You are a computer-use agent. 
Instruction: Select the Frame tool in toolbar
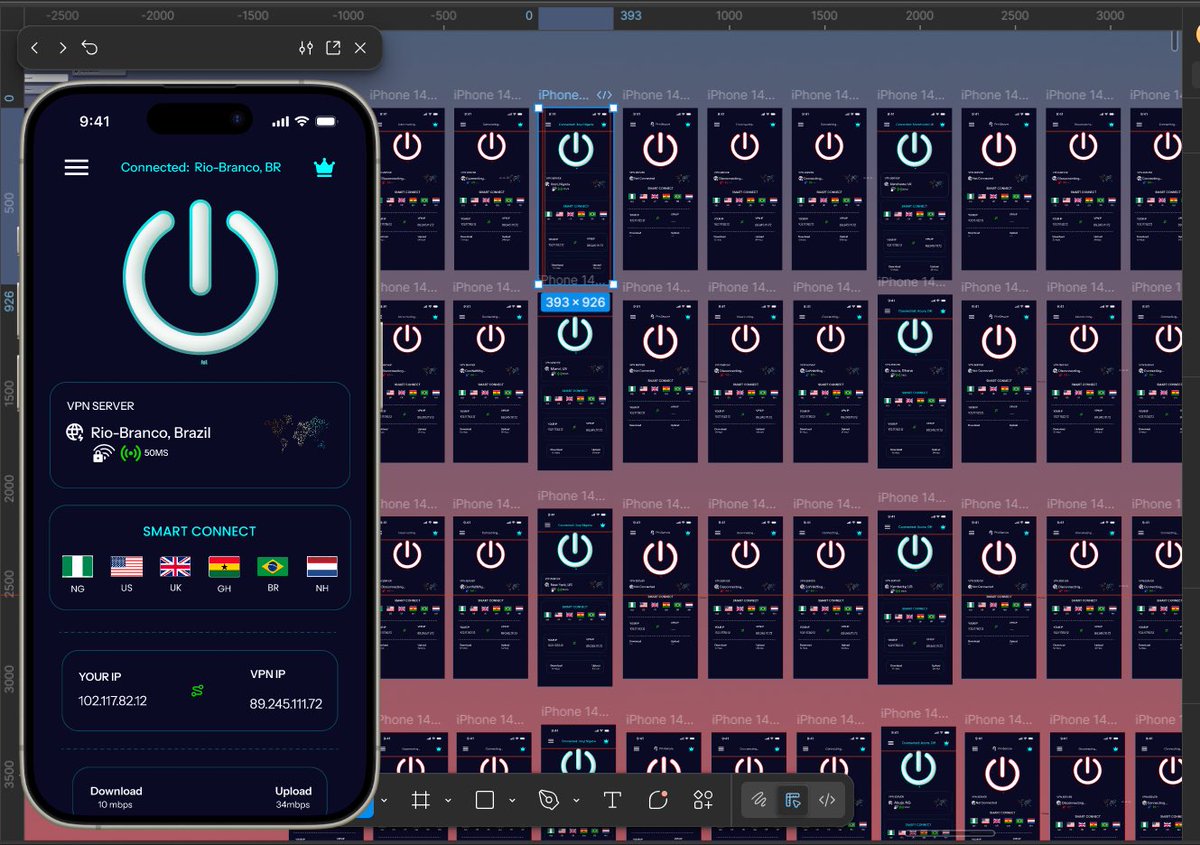point(421,800)
